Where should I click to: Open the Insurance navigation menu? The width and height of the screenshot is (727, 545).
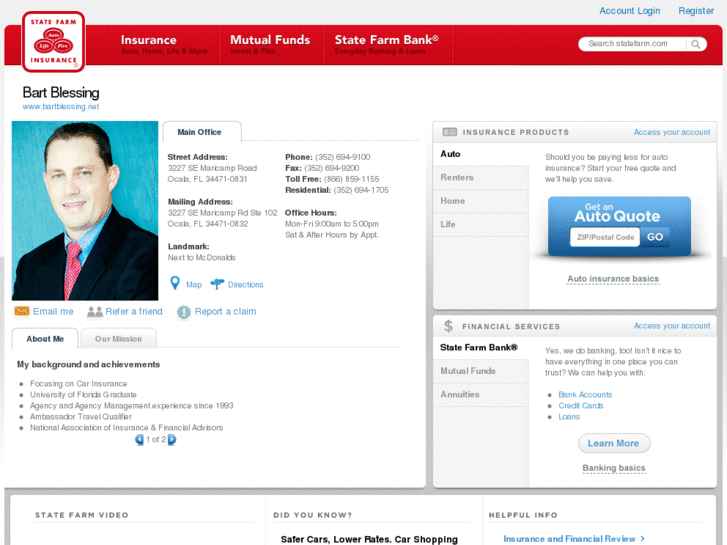tap(164, 45)
